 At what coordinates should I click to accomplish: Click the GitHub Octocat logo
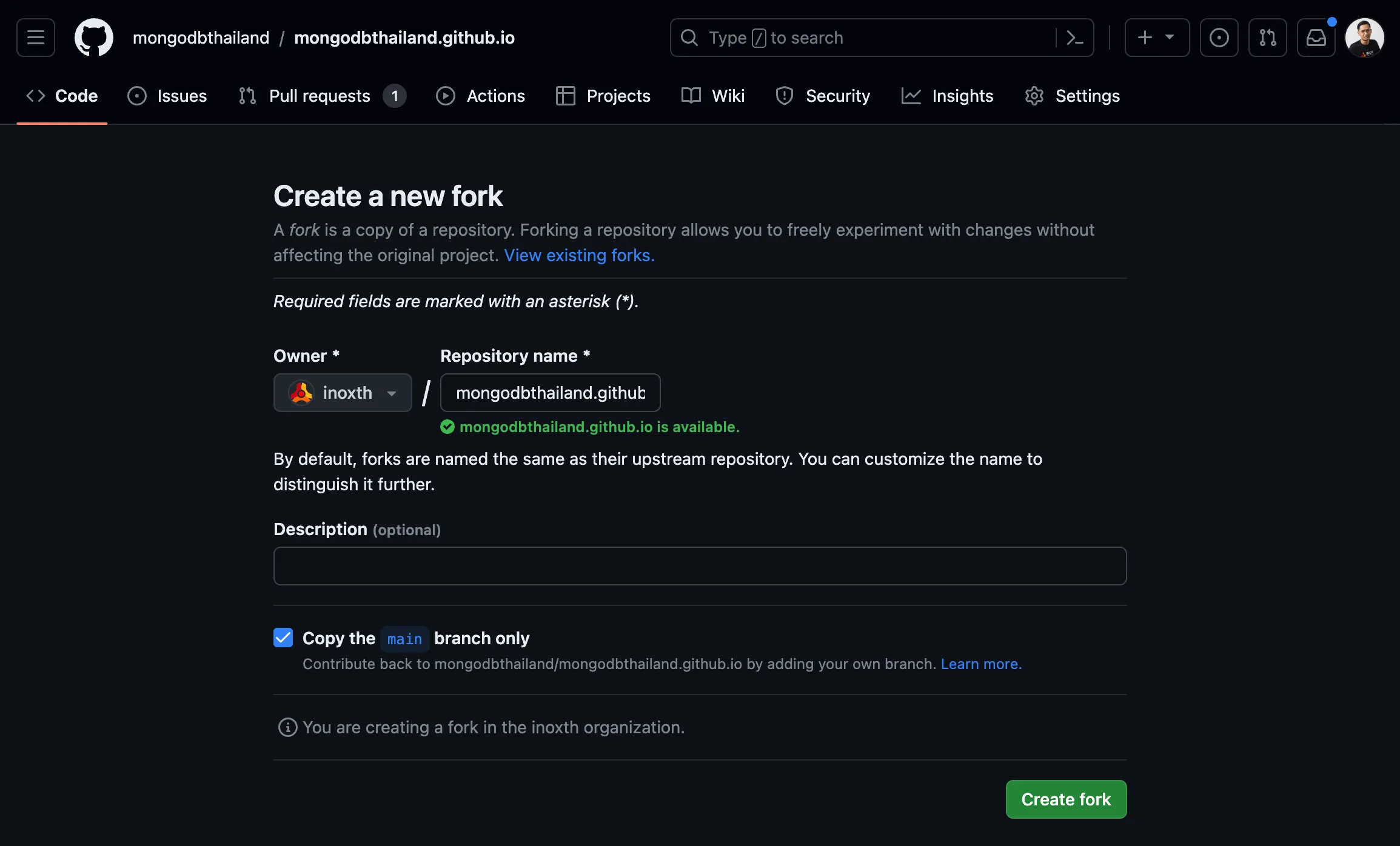(x=93, y=38)
